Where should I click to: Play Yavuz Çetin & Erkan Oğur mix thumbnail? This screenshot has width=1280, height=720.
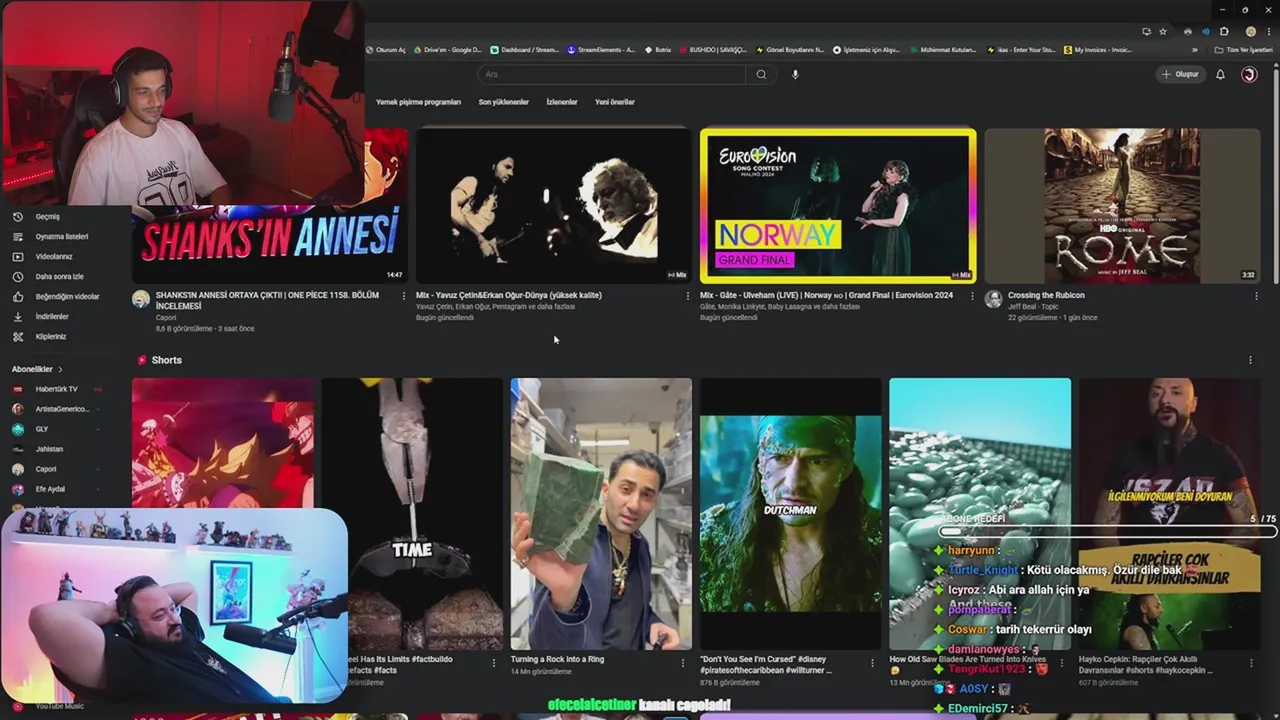tap(553, 206)
